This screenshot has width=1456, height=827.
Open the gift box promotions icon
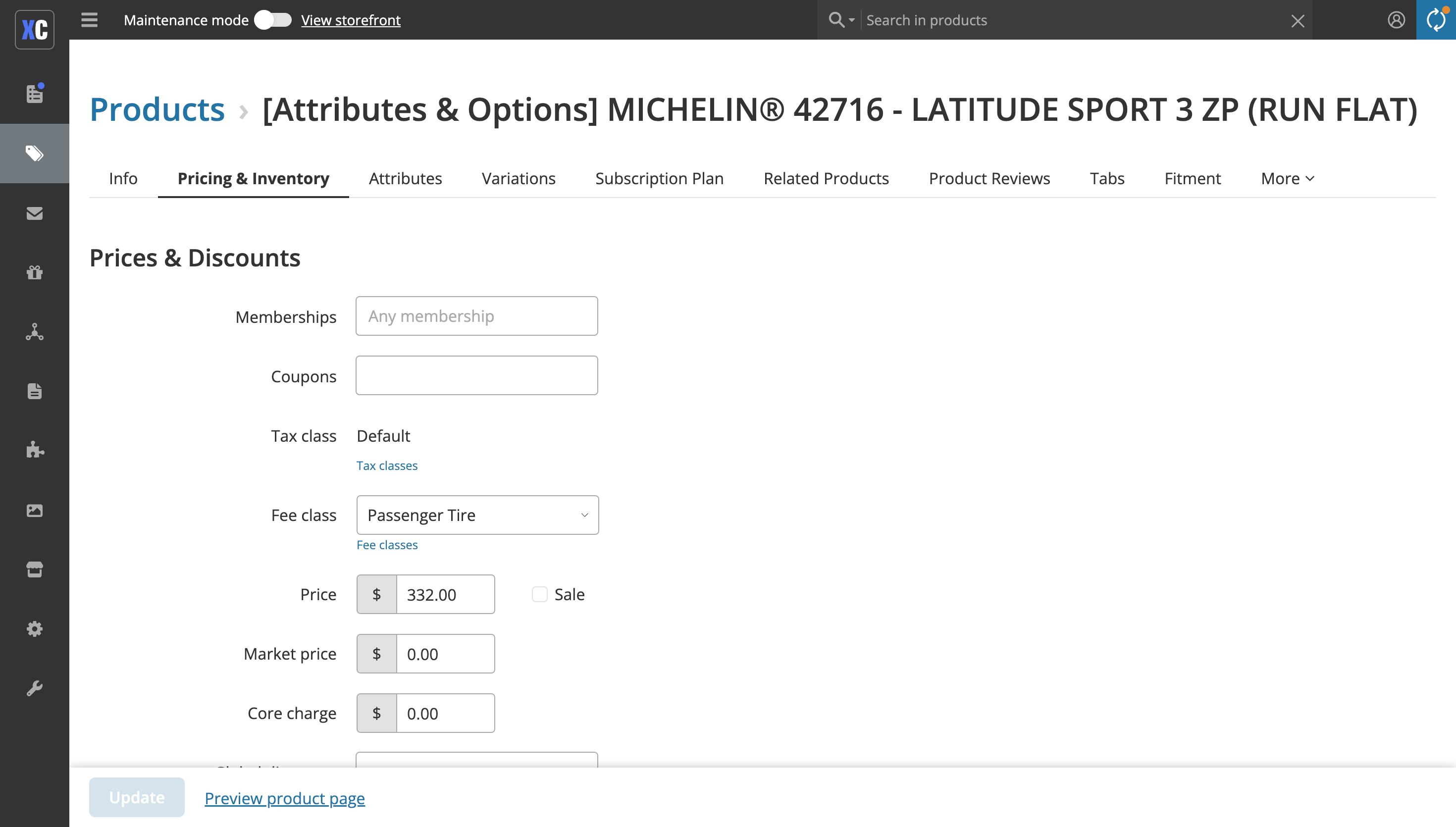point(35,272)
